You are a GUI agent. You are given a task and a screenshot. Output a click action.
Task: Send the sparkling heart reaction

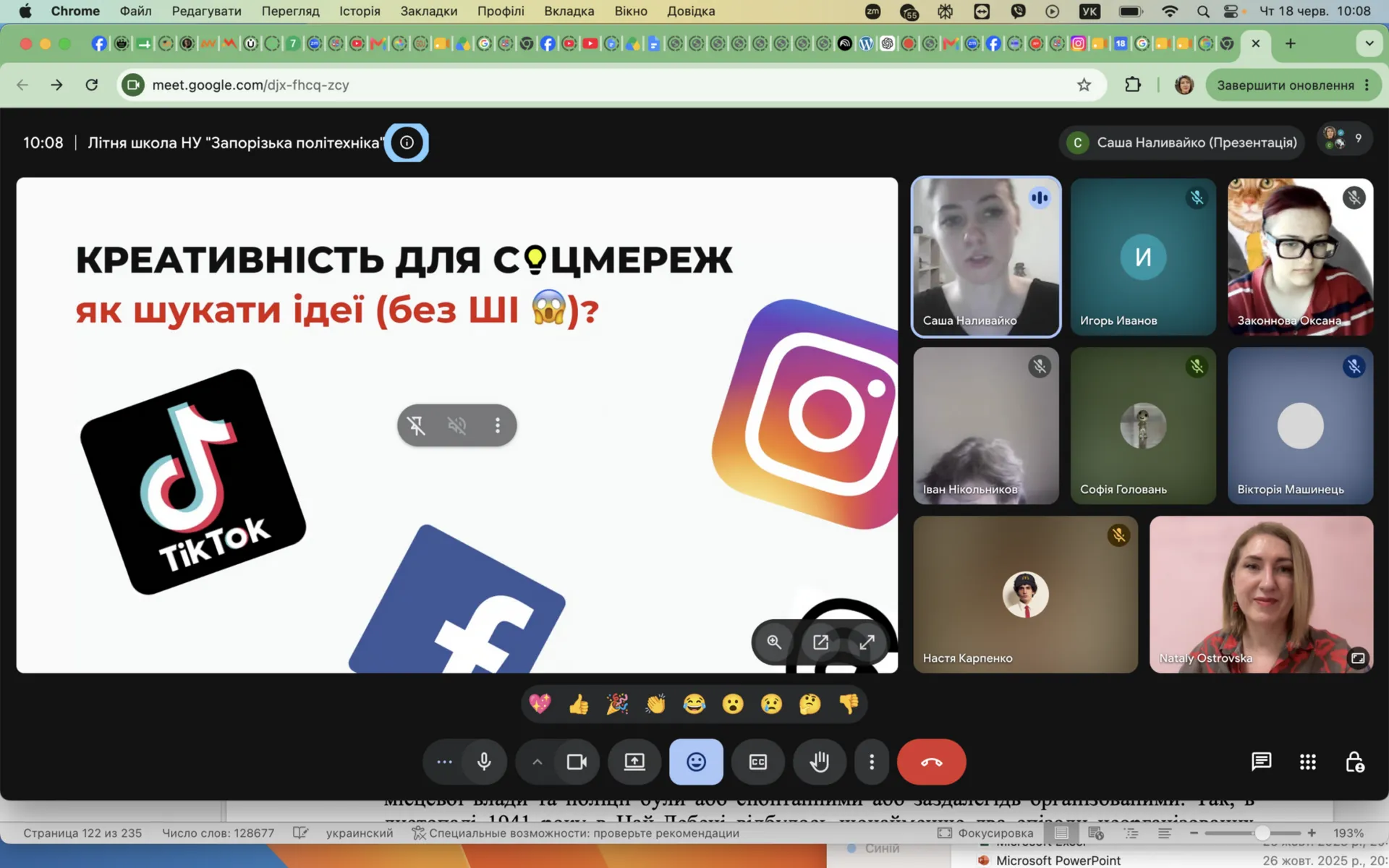pyautogui.click(x=540, y=704)
